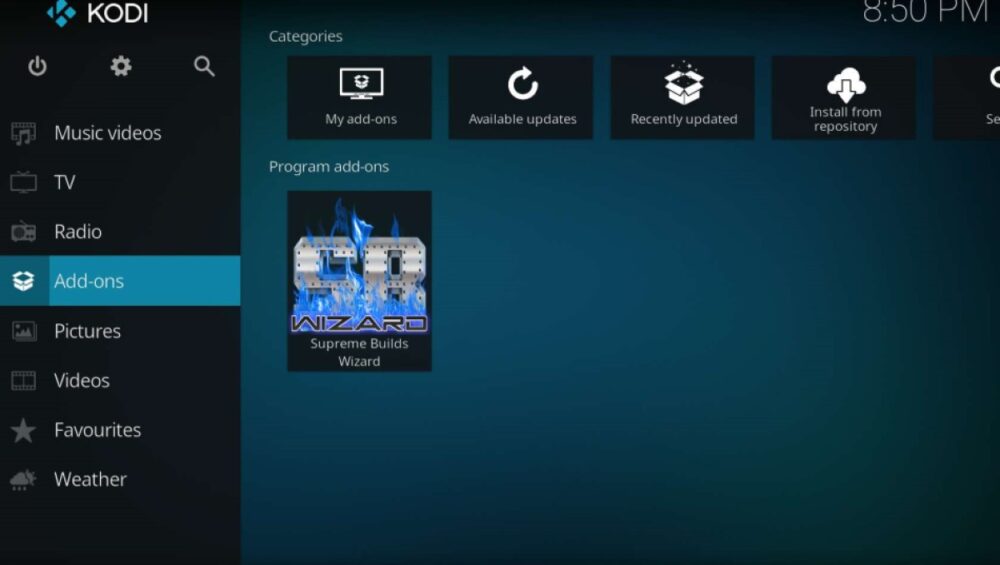Click the TV screen icon
Screen dimensions: 1000x565
click(24, 182)
